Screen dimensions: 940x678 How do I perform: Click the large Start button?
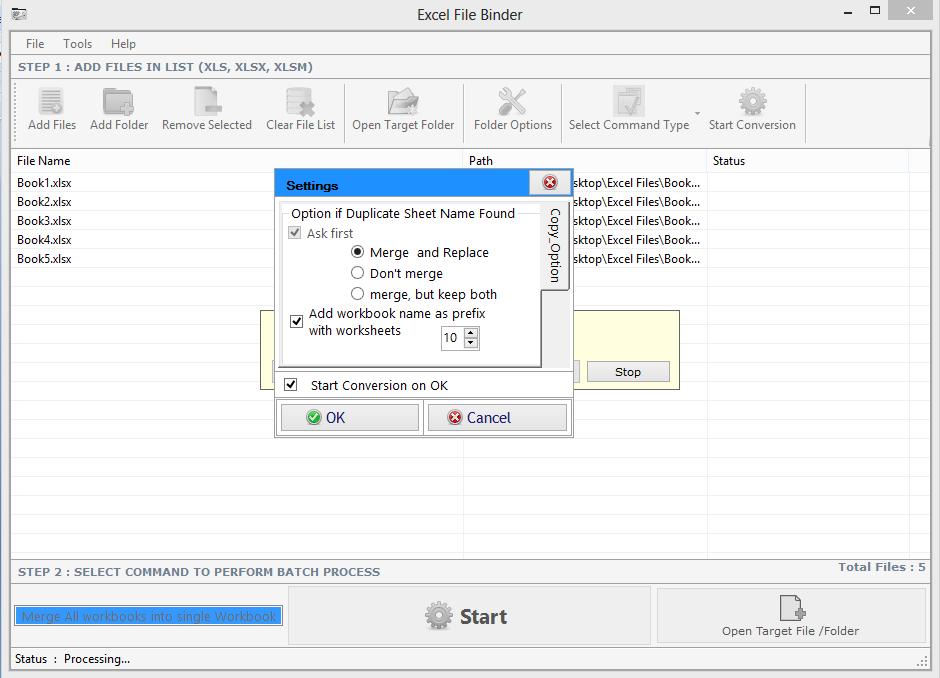[469, 616]
